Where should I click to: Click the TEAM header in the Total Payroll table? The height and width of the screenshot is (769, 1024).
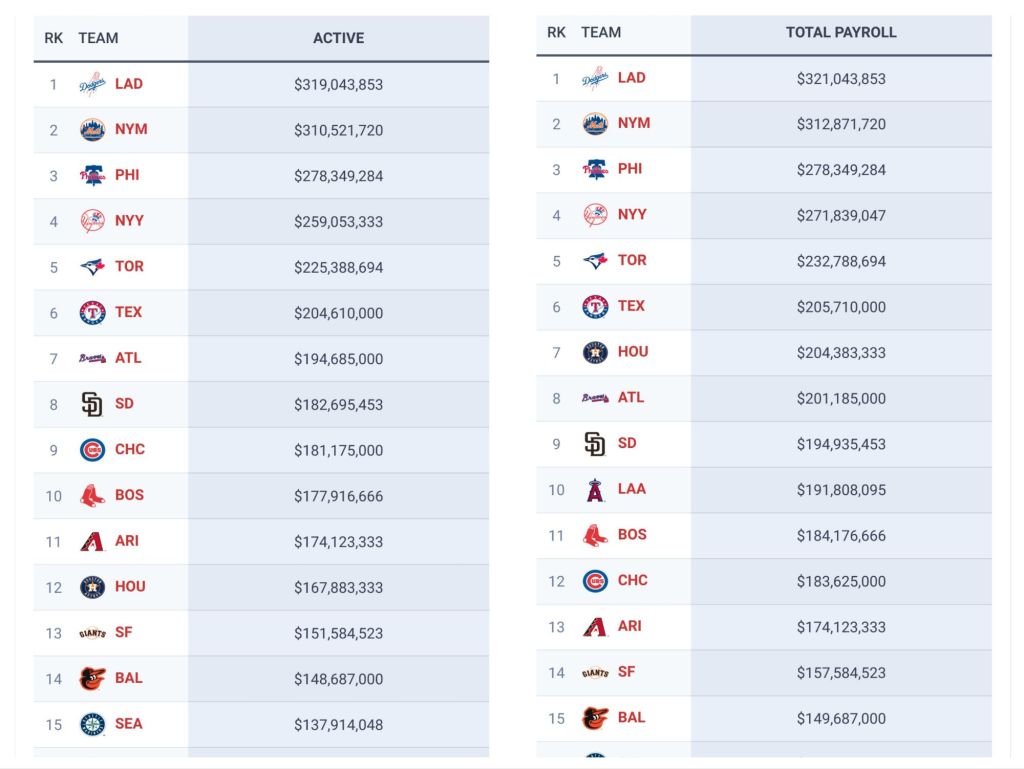coord(601,32)
